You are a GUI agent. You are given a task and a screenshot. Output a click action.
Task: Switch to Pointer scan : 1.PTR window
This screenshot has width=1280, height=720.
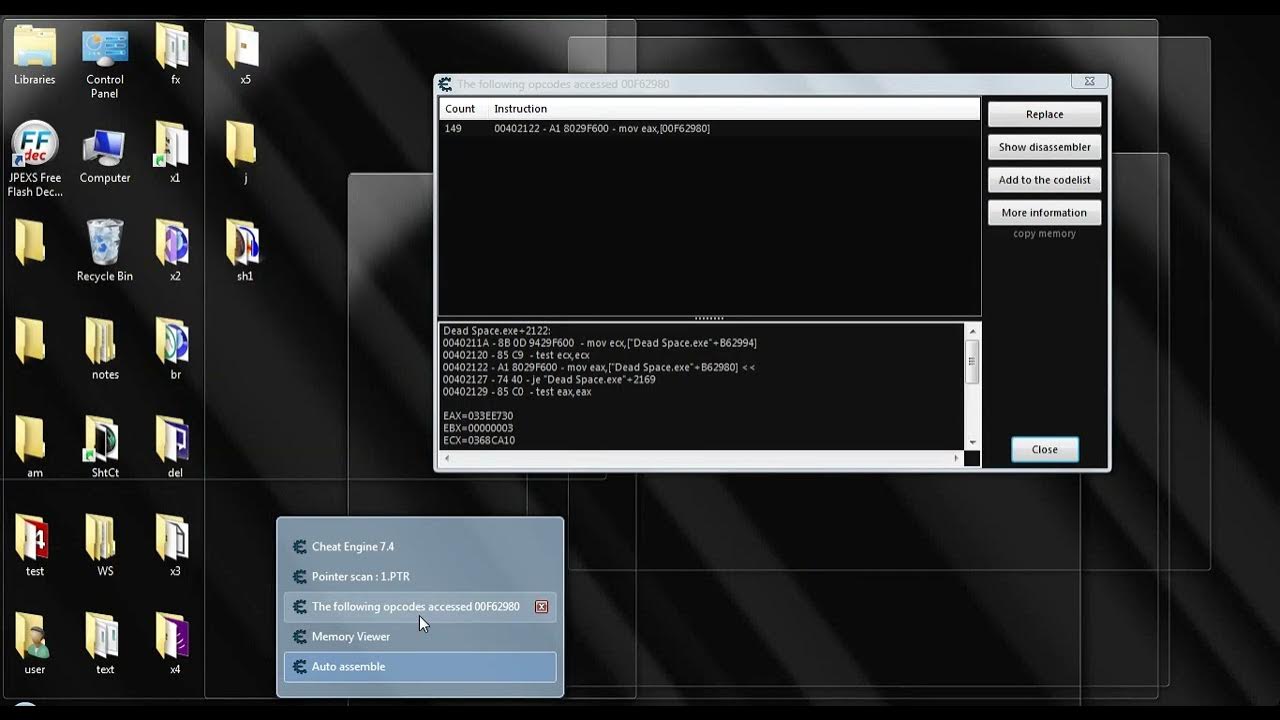[x=420, y=577]
